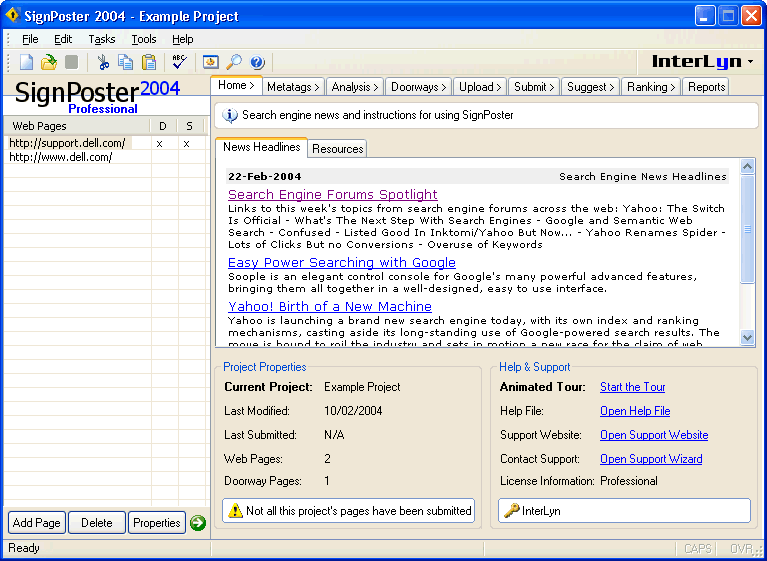767x561 pixels.
Task: Click the preview window toolbar icon
Action: (211, 62)
